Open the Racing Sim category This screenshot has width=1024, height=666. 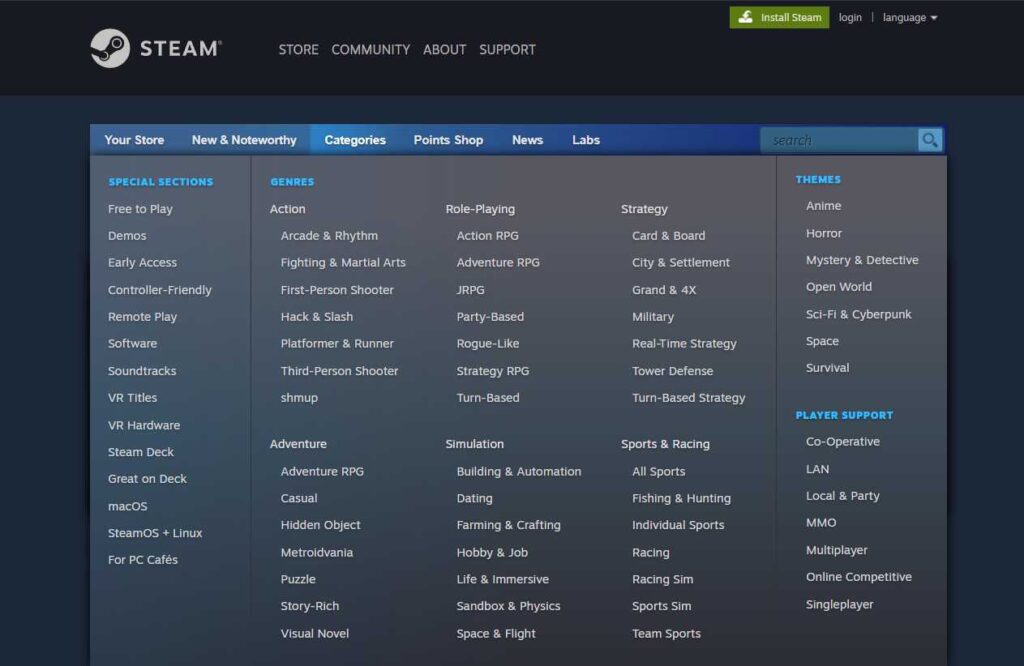pos(662,579)
